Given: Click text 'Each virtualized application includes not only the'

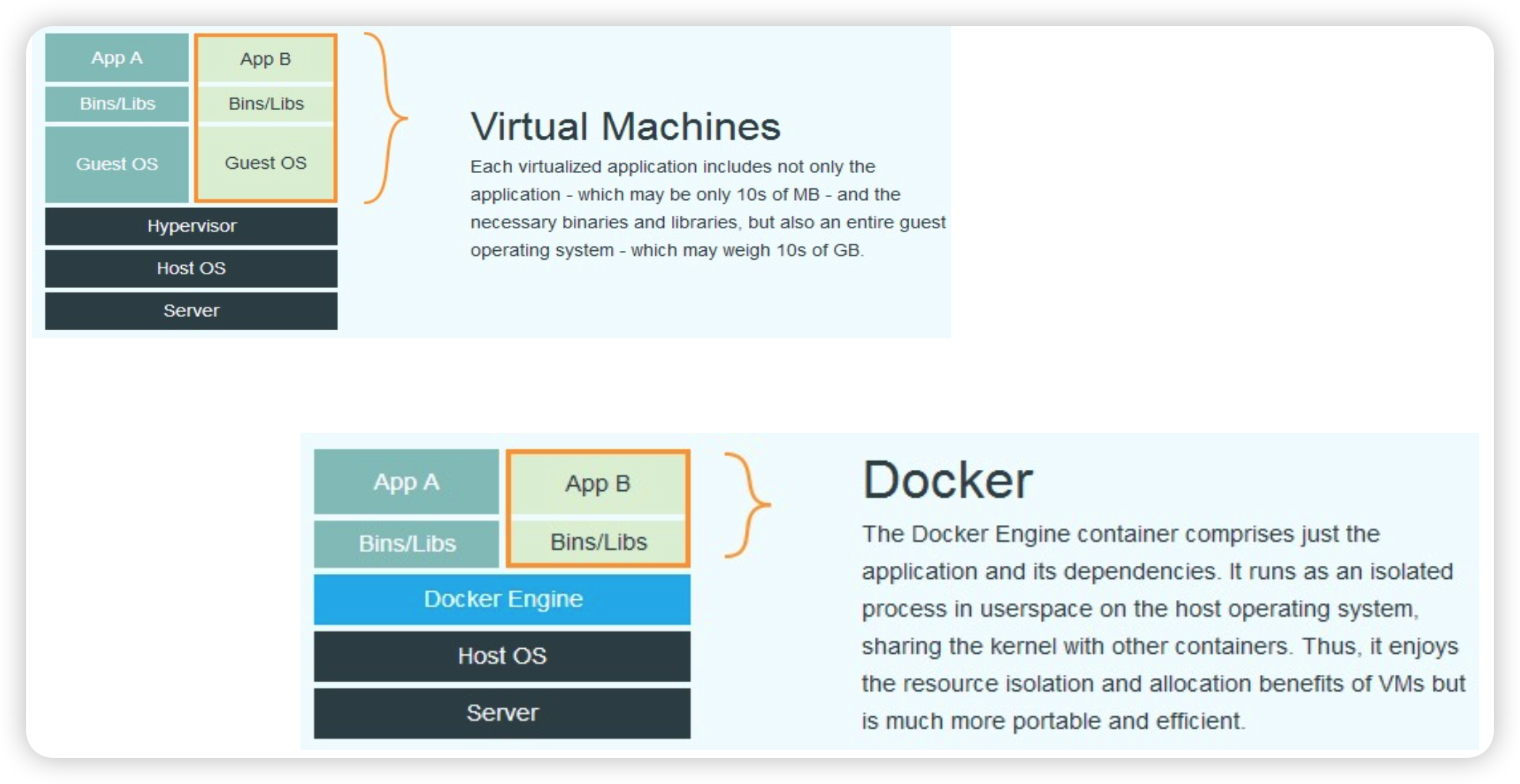Looking at the screenshot, I should 673,167.
